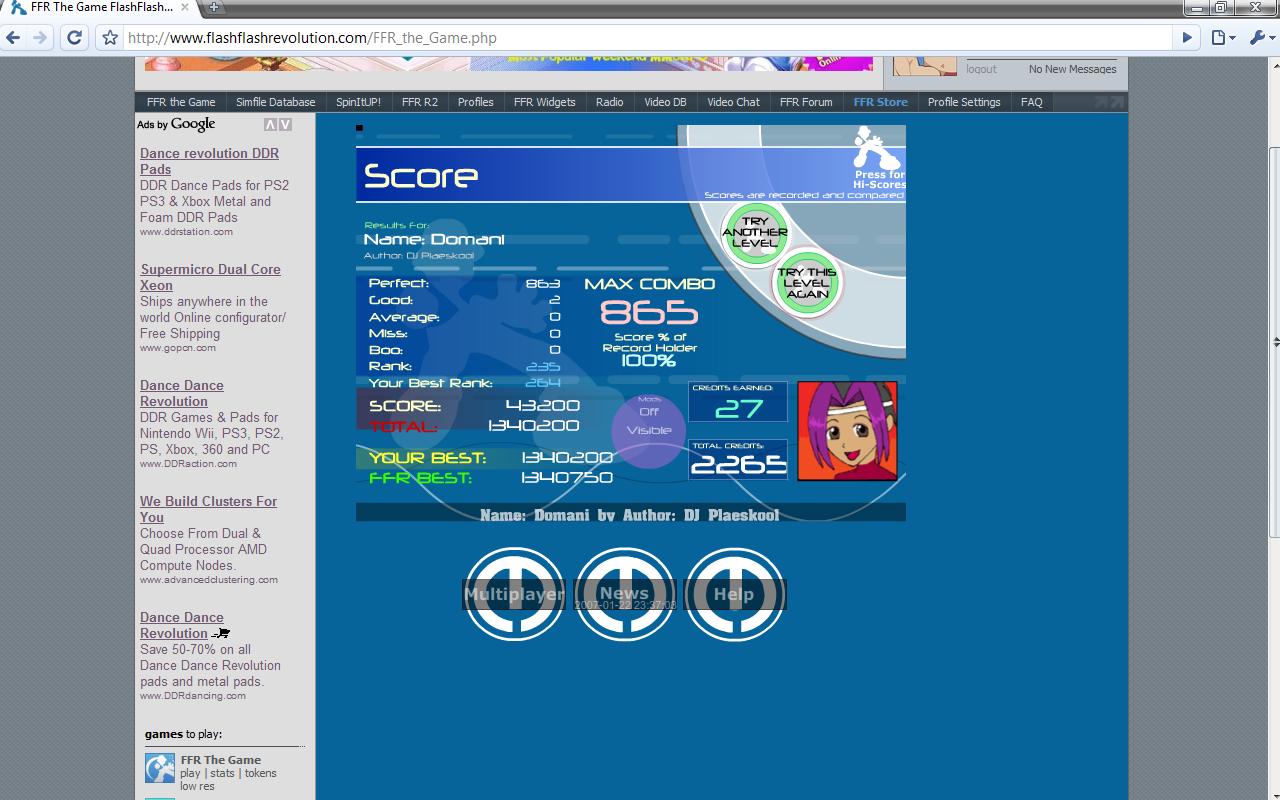
Task: Click the logout link
Action: click(x=982, y=69)
